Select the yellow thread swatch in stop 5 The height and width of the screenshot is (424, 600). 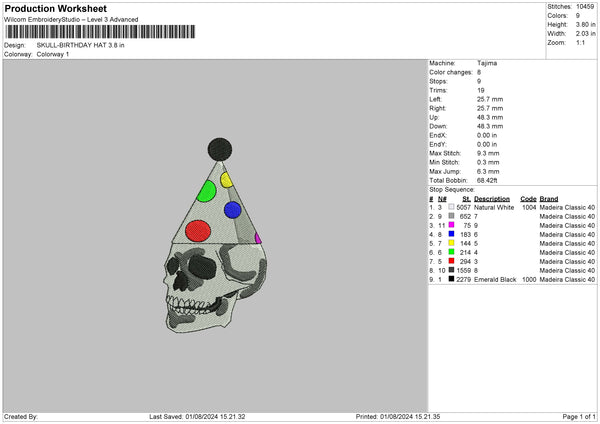tap(451, 243)
